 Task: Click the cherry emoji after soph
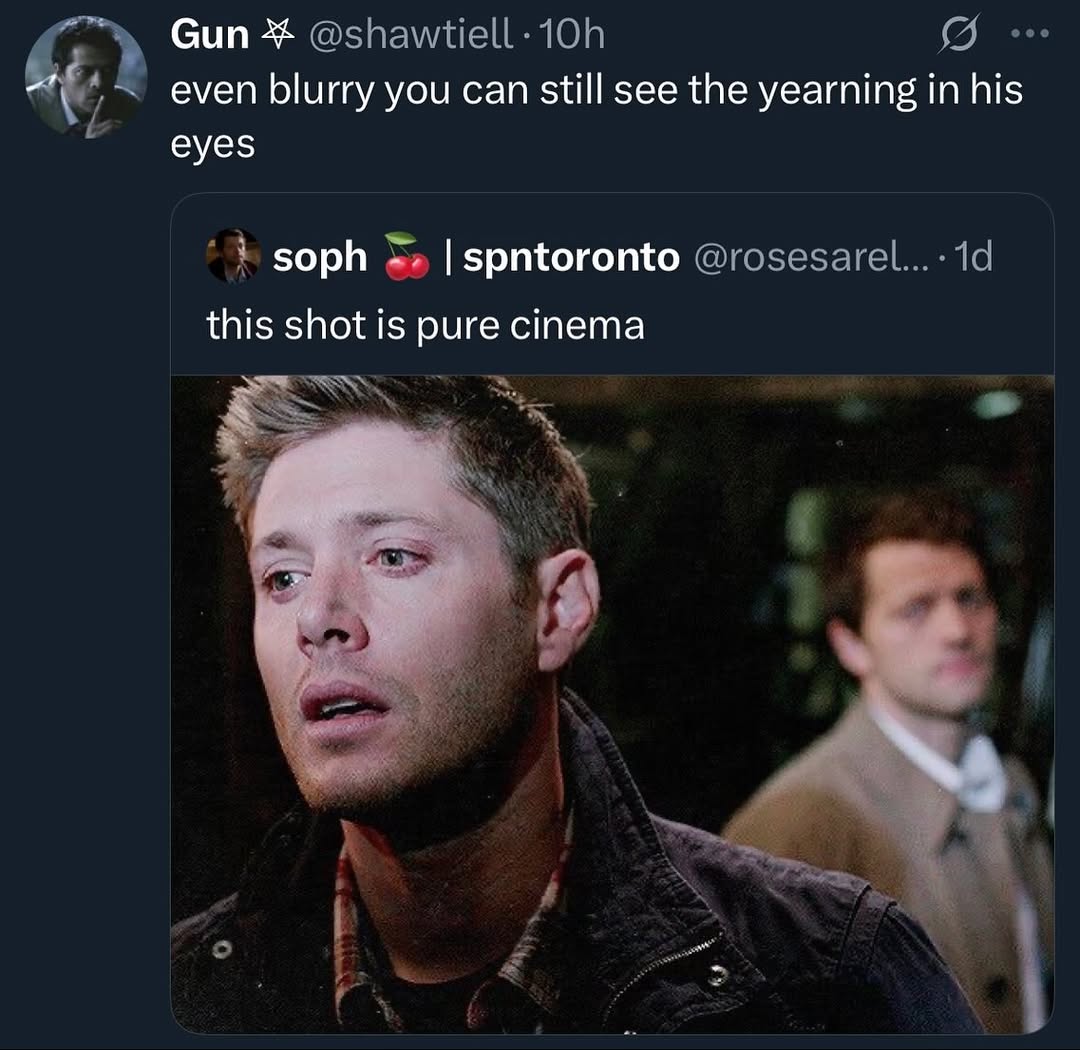(x=406, y=256)
